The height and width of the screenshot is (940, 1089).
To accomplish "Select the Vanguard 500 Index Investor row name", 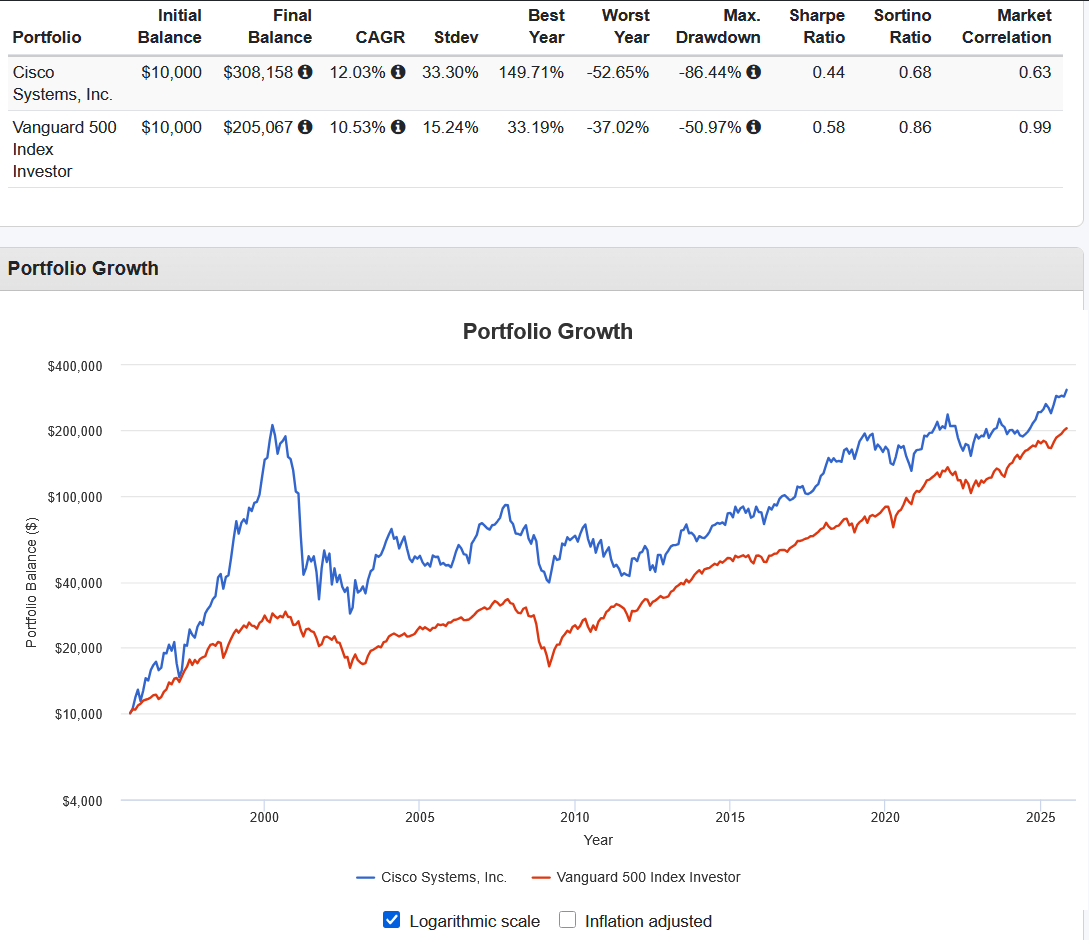I will [65, 149].
